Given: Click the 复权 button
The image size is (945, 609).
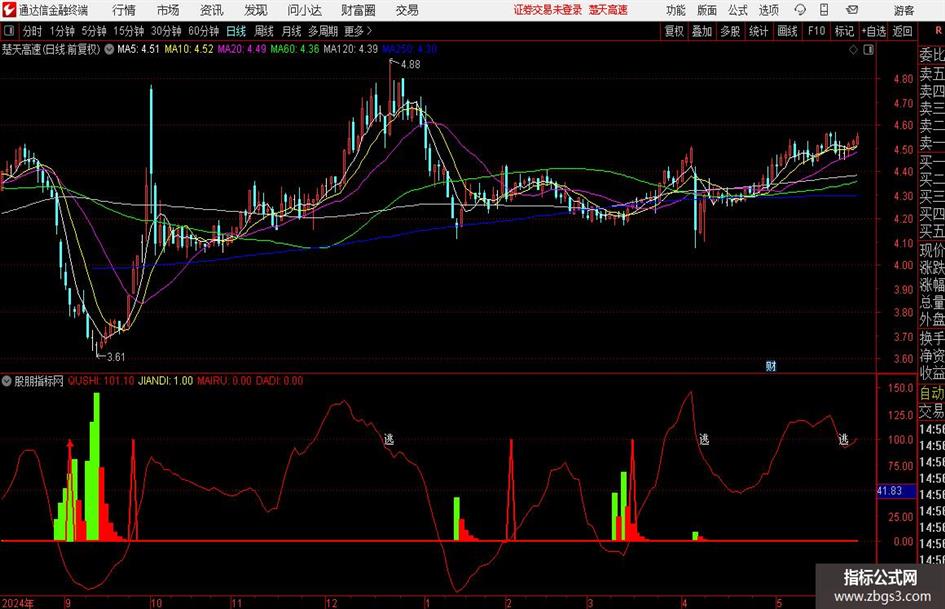Looking at the screenshot, I should 674,31.
